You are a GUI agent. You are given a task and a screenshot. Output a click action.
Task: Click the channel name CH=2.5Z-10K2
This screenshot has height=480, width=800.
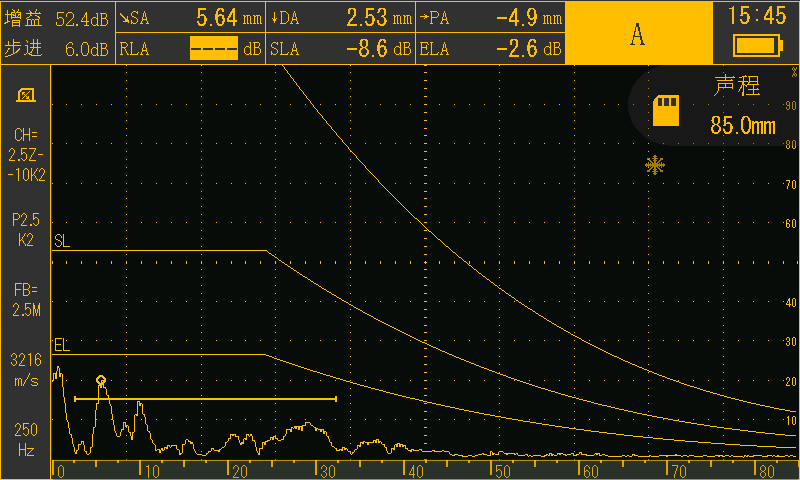pos(26,155)
